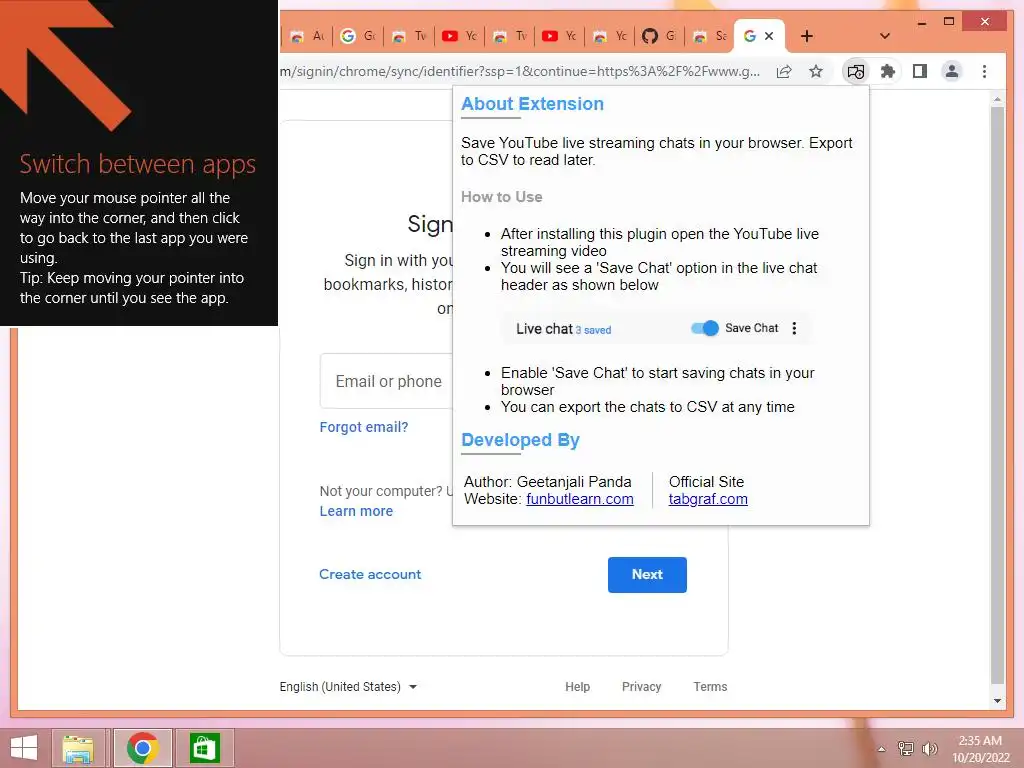Screen dimensions: 1024x768
Task: Click the blue Next button
Action: point(647,575)
